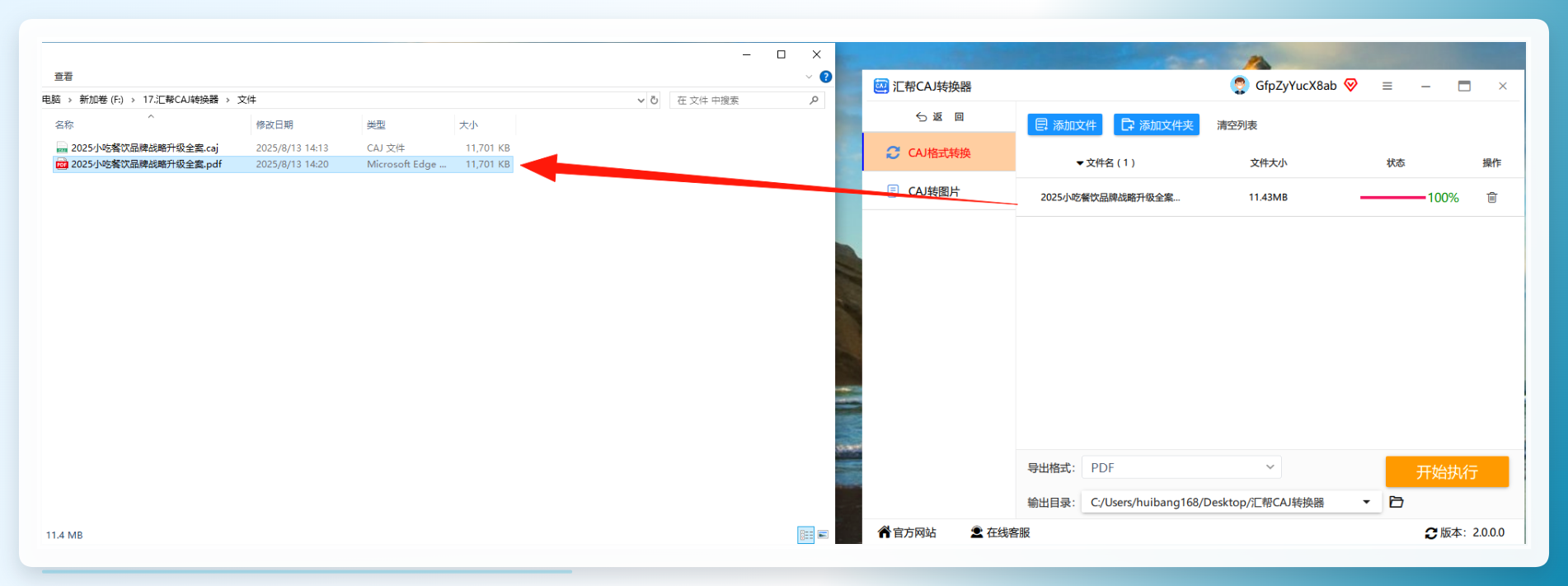Image resolution: width=1568 pixels, height=586 pixels.
Task: Expand the Explorer address bar history dropdown
Action: [641, 100]
